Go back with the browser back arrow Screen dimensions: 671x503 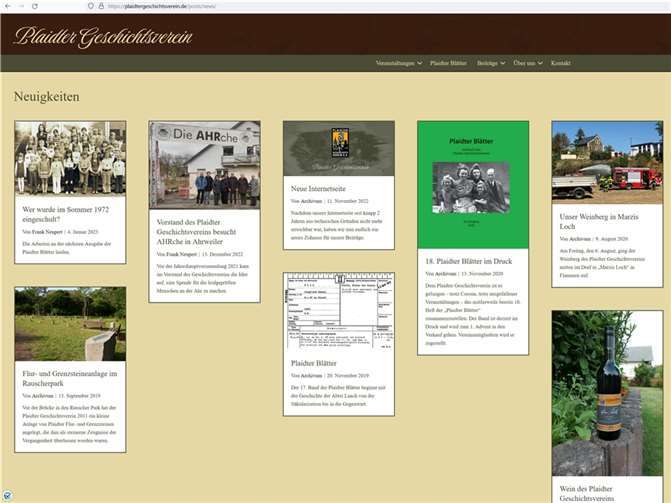(8, 6)
